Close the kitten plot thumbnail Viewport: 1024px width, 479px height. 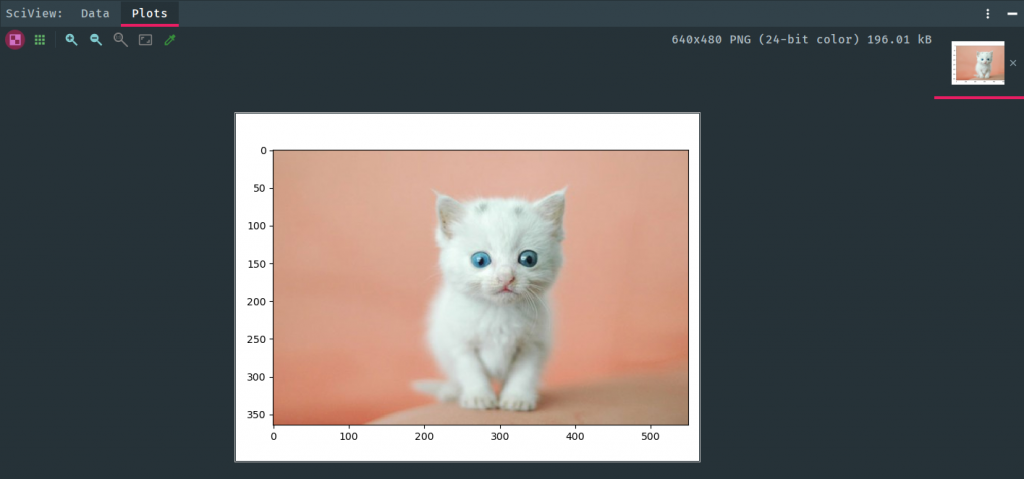click(1013, 63)
